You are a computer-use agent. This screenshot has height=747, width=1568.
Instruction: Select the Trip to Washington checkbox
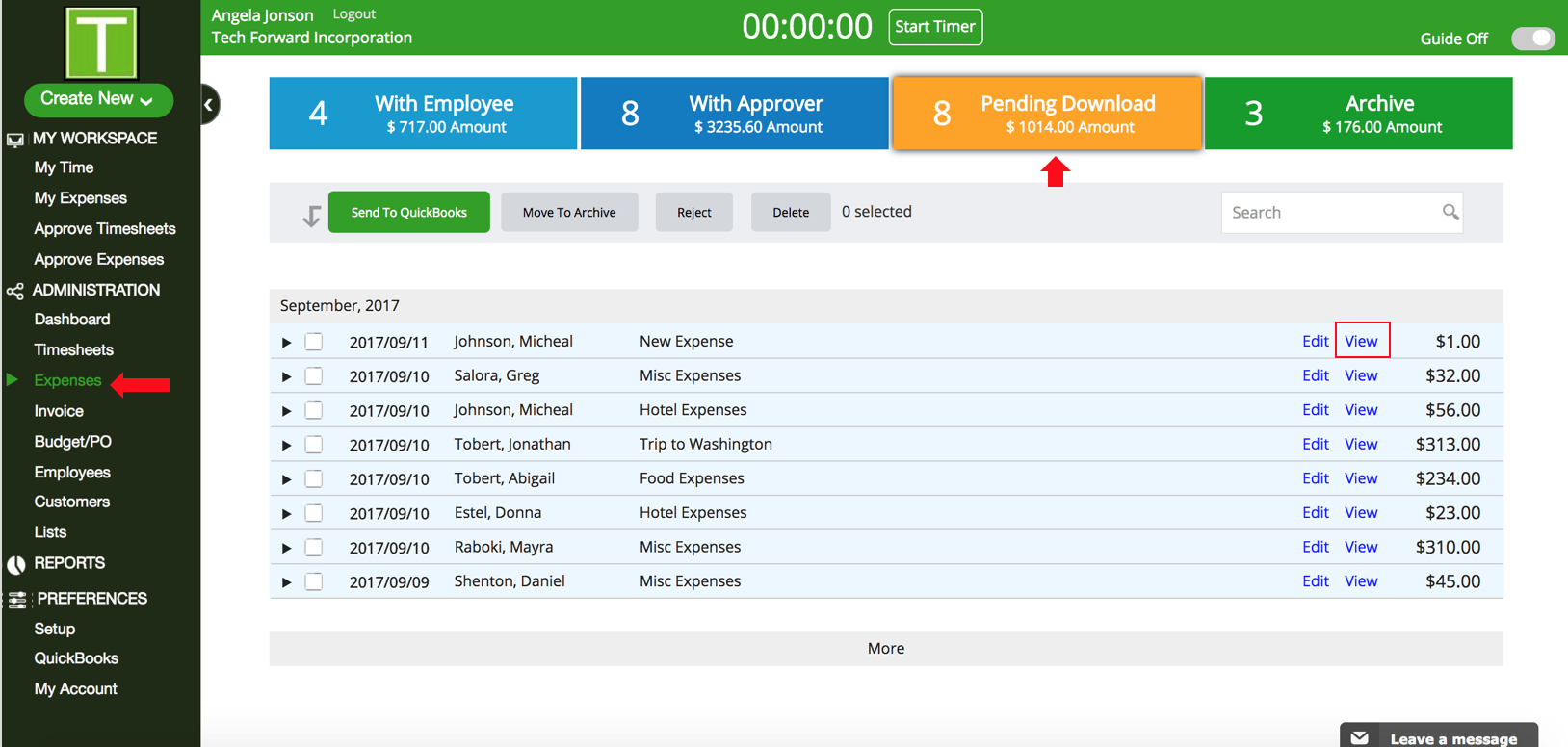click(314, 445)
